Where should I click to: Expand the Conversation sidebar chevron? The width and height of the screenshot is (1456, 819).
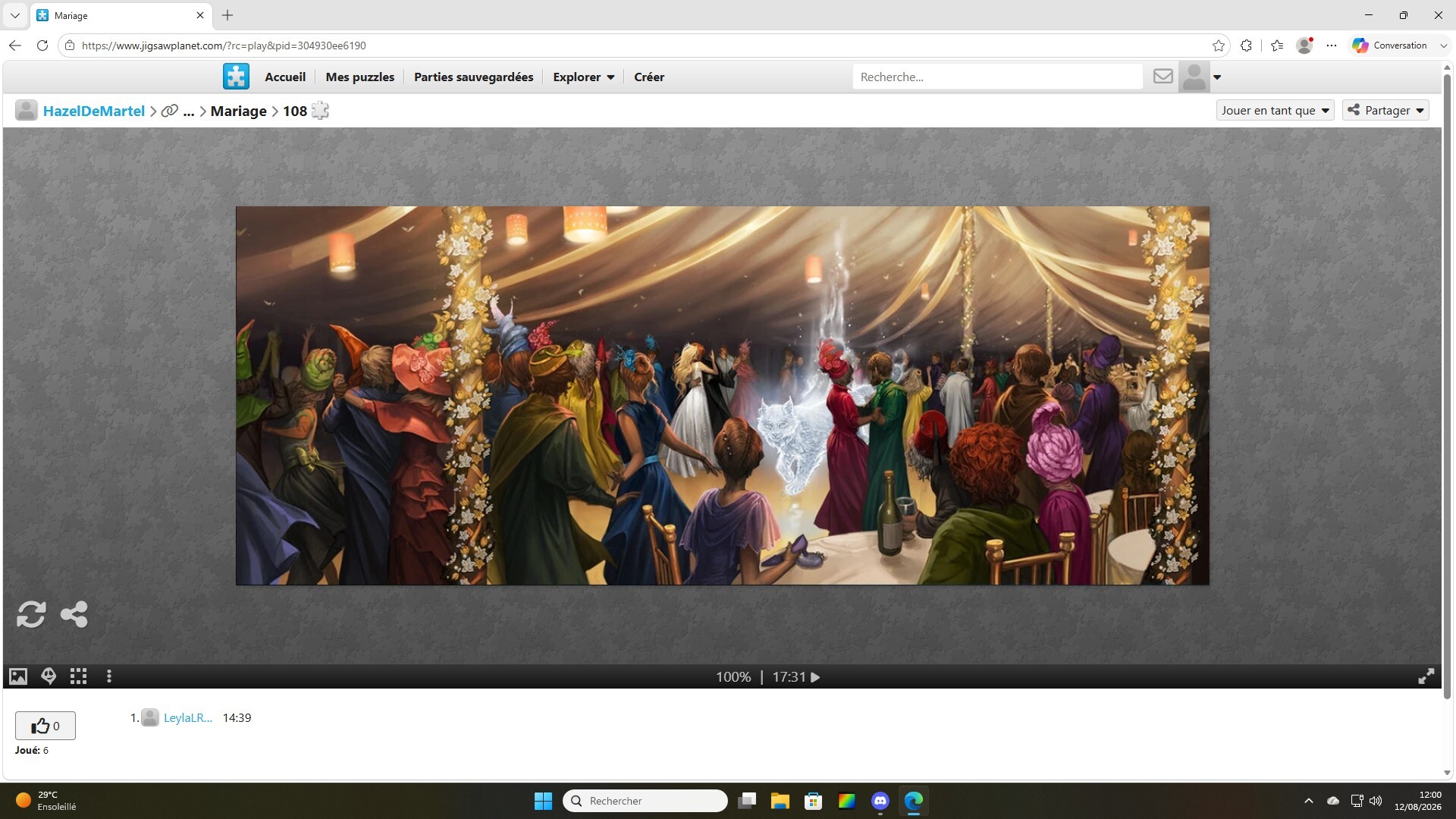[x=1443, y=45]
